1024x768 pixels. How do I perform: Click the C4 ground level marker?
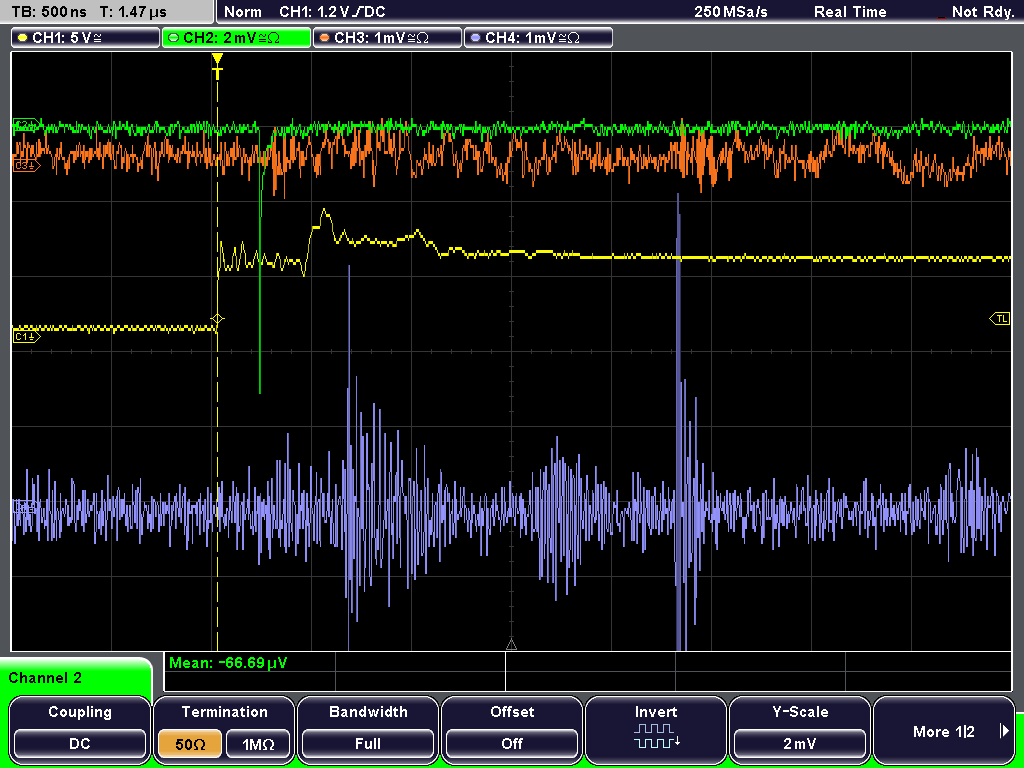[26, 505]
